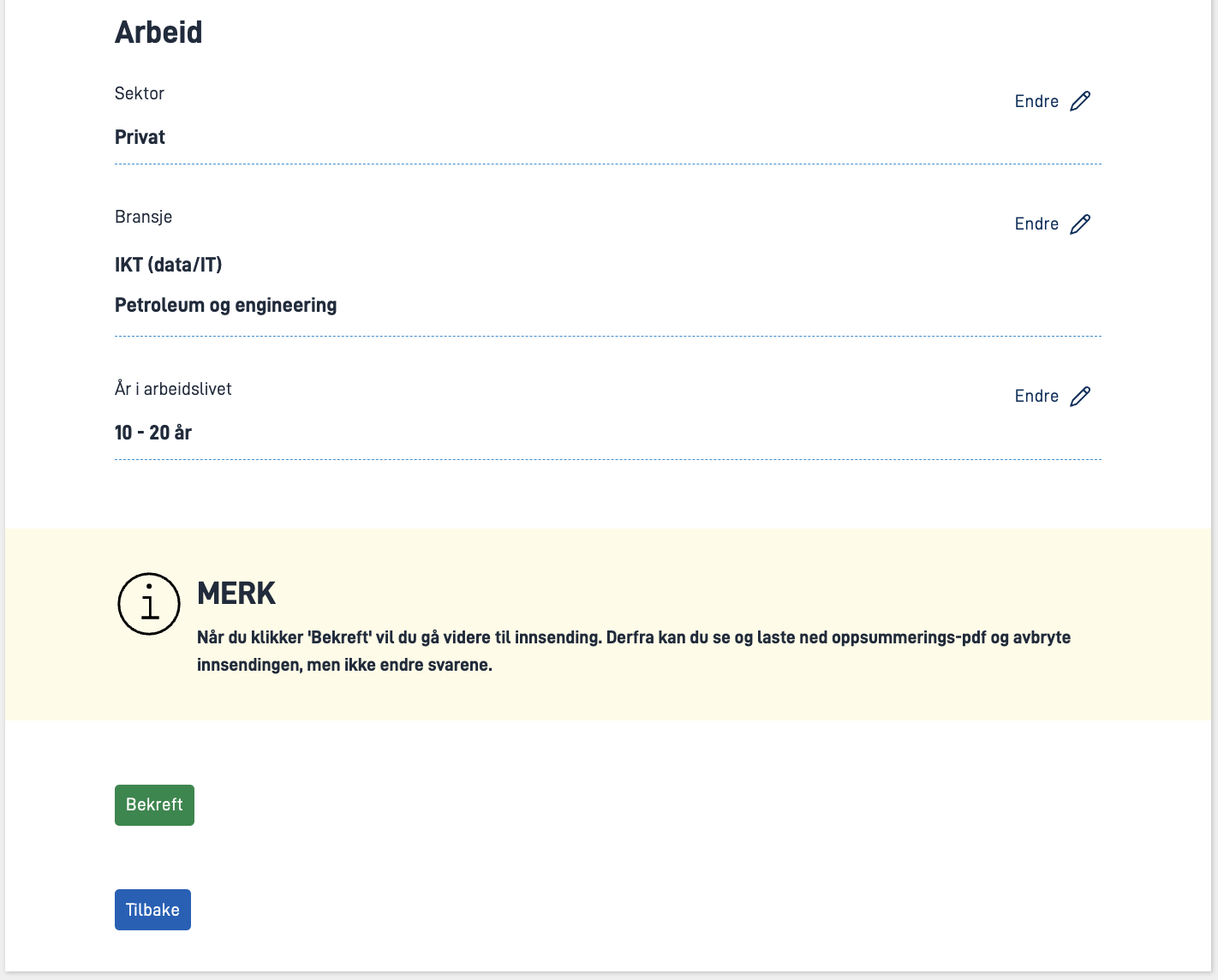Click the År i arbeidslivet label
This screenshot has width=1218, height=980.
point(173,389)
